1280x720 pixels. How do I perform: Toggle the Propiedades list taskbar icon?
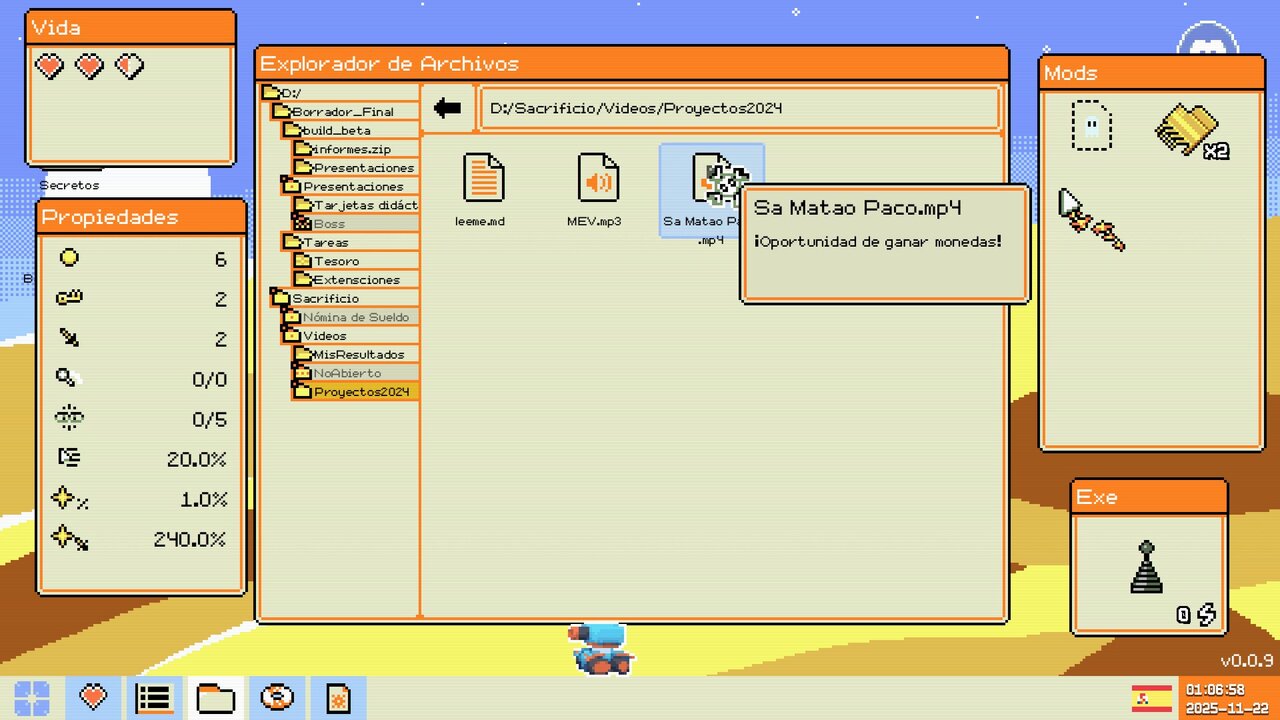tap(154, 696)
